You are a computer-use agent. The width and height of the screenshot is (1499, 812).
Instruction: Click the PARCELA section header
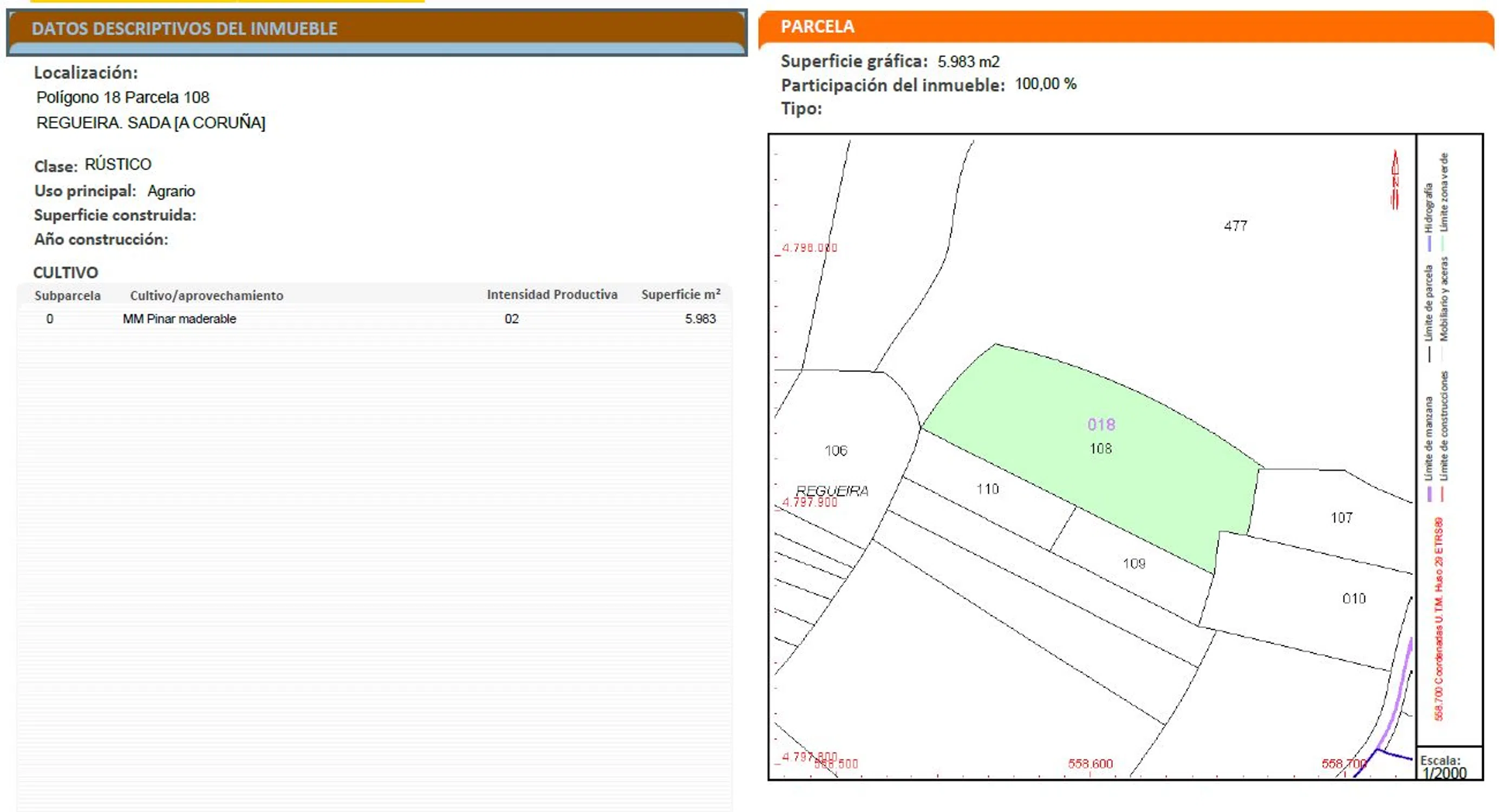point(817,27)
